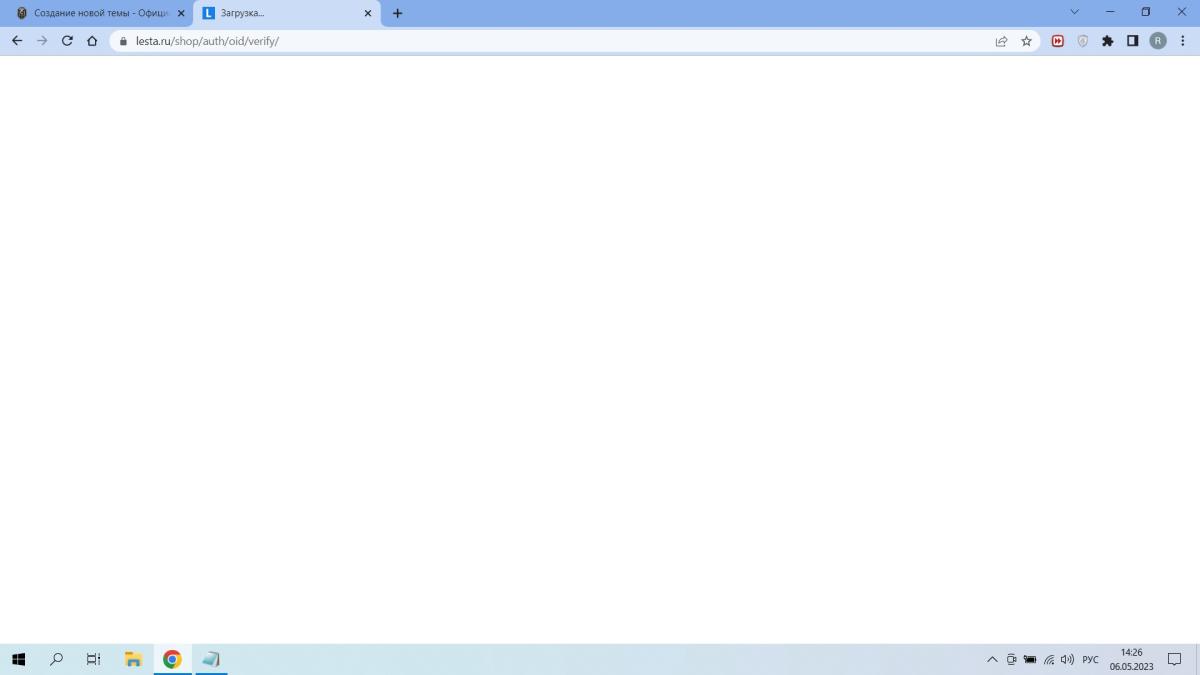Change the input language РУС
This screenshot has width=1200, height=675.
1090,660
